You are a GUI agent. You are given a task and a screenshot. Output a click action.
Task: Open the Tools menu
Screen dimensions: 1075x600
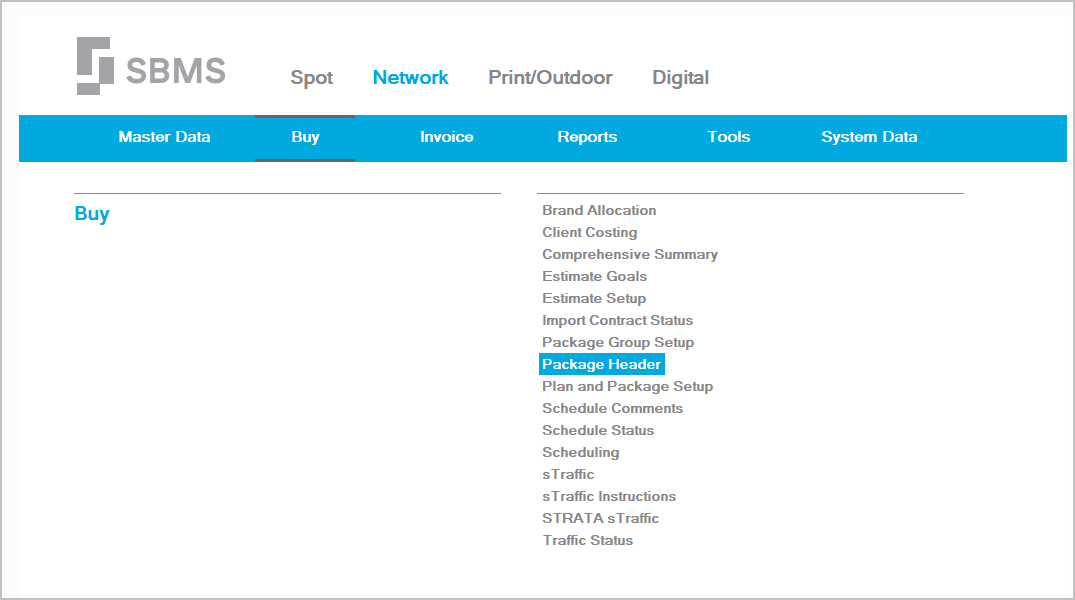(x=728, y=137)
